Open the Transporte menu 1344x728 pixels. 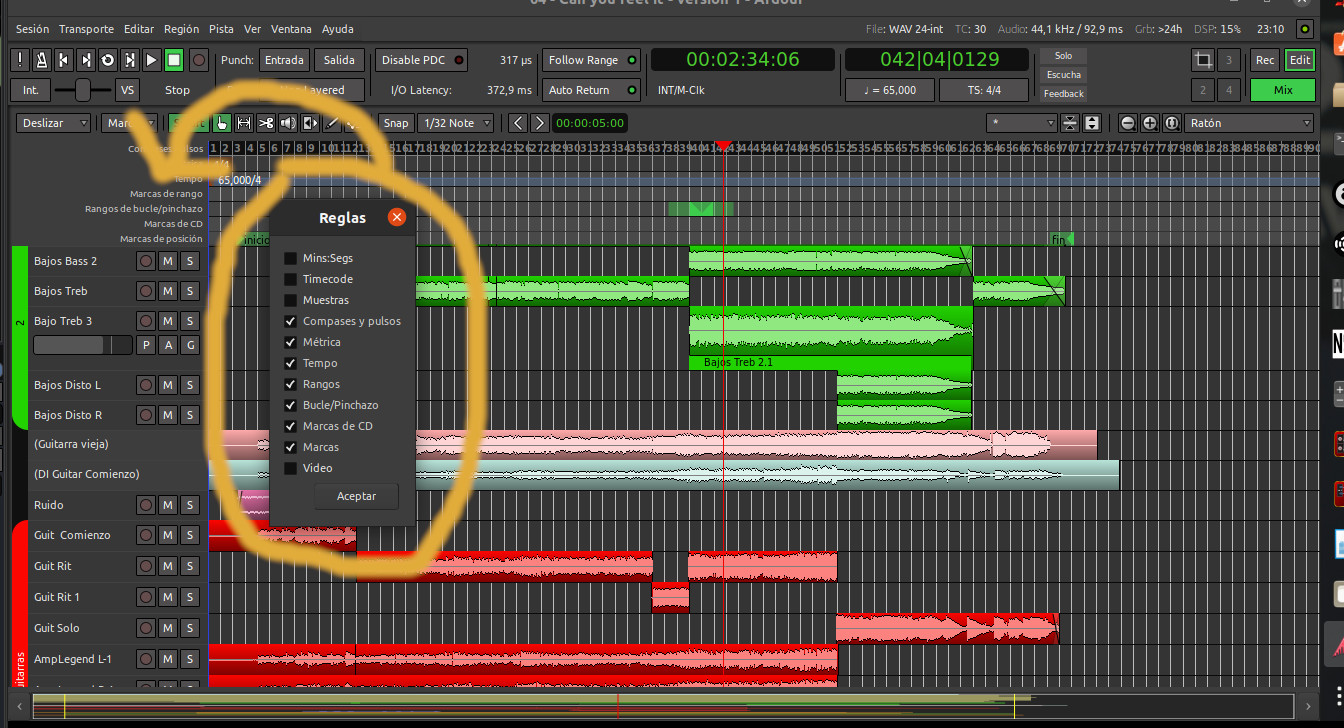[x=86, y=29]
